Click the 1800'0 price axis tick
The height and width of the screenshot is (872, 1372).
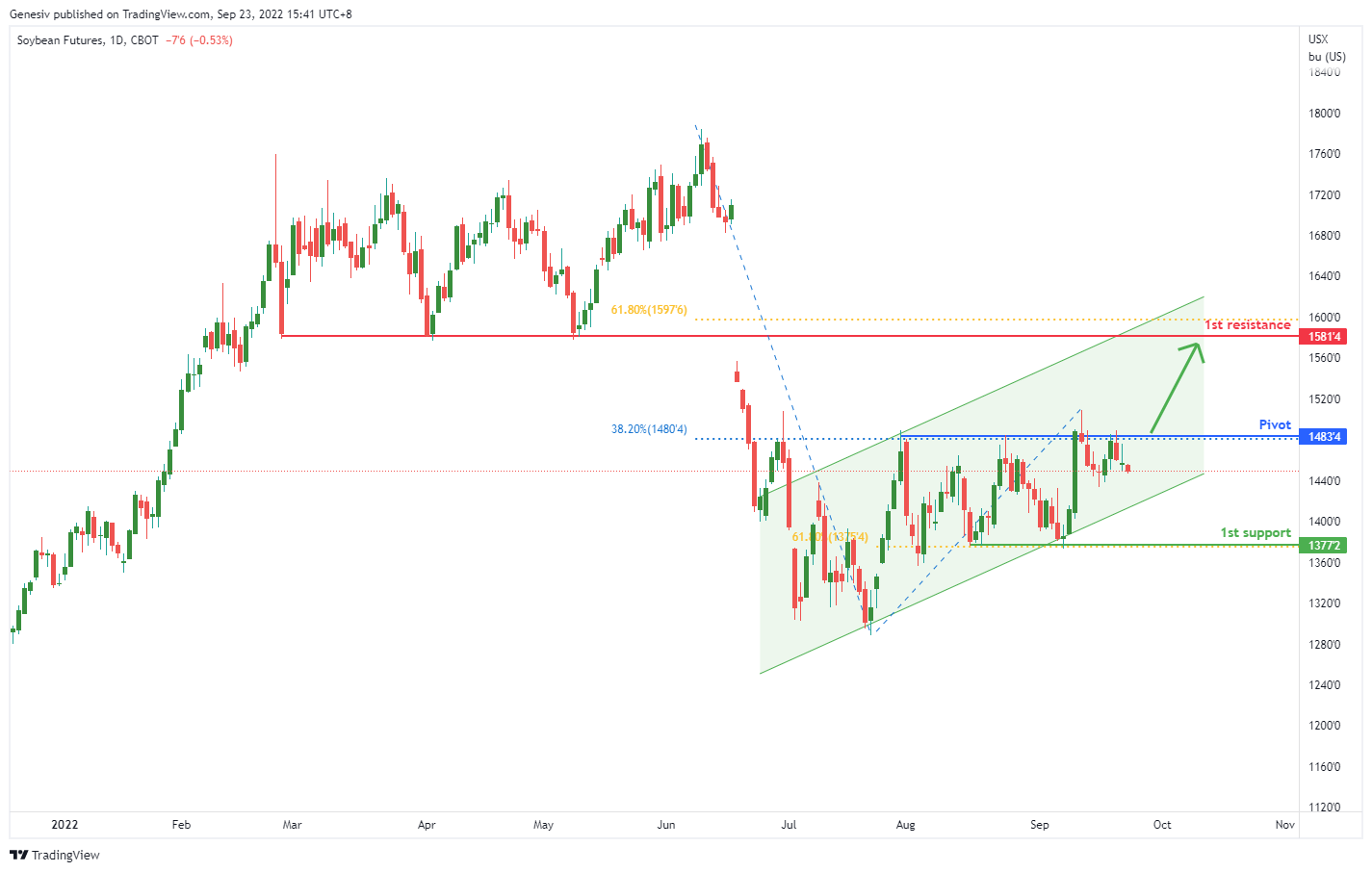tap(1325, 114)
